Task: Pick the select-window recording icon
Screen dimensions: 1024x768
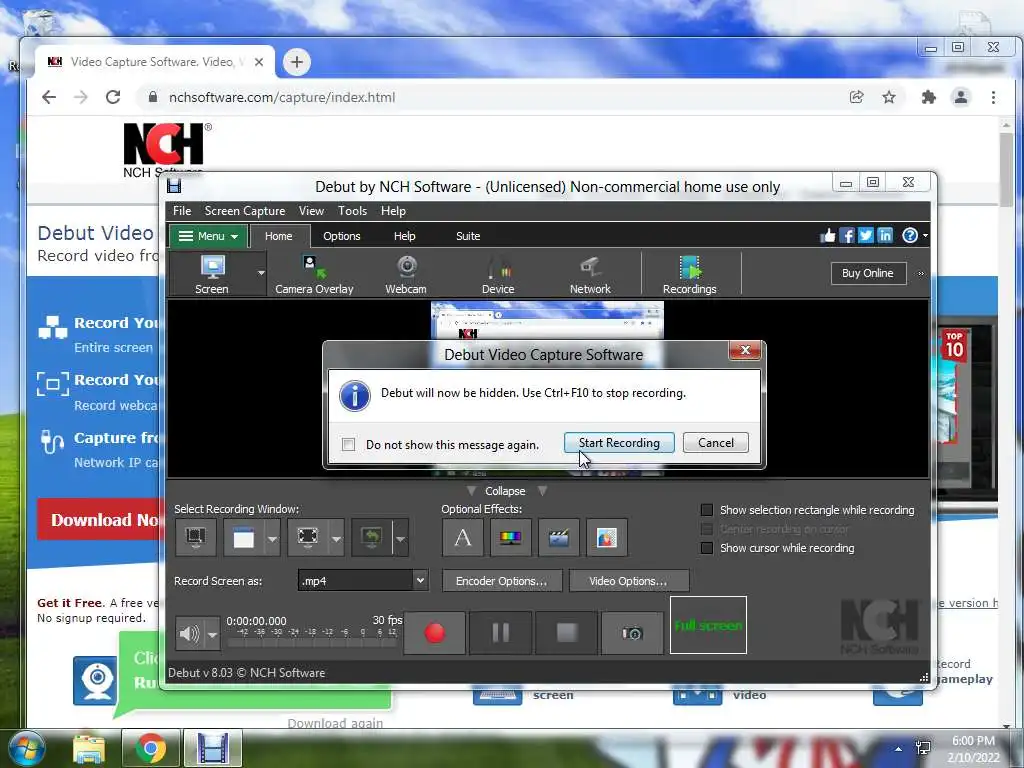Action: (x=244, y=537)
